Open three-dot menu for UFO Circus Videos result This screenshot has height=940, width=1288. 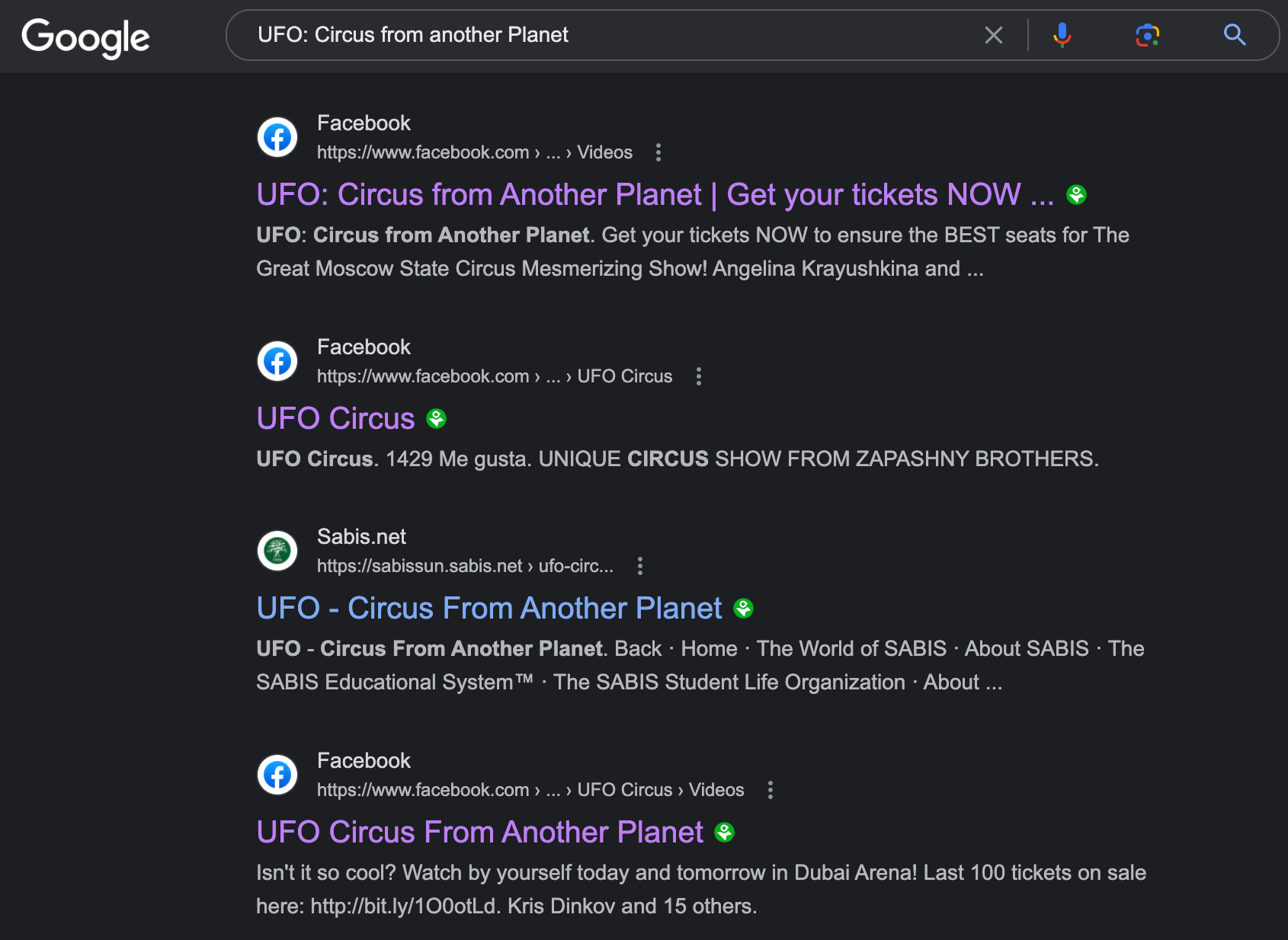771,790
